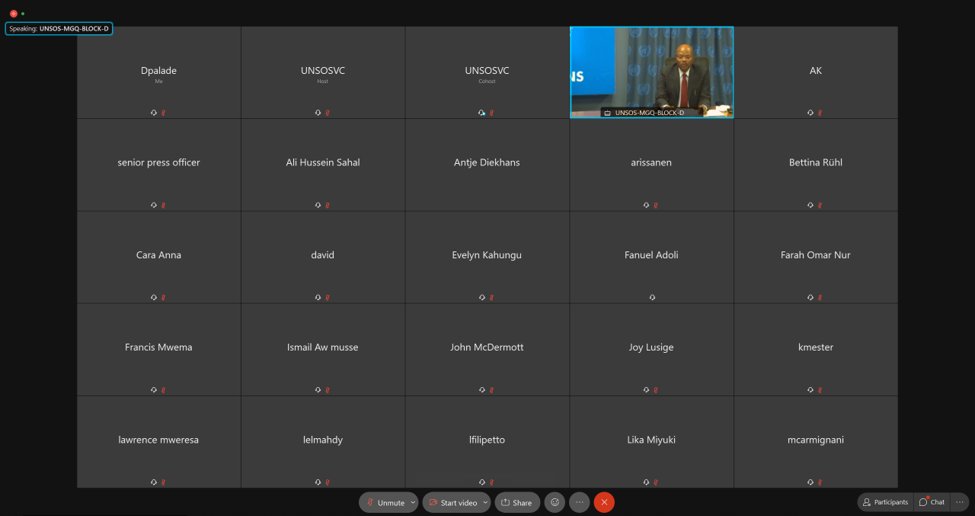Select the senior press officer name
Screen dimensions: 975x516
[159, 163]
